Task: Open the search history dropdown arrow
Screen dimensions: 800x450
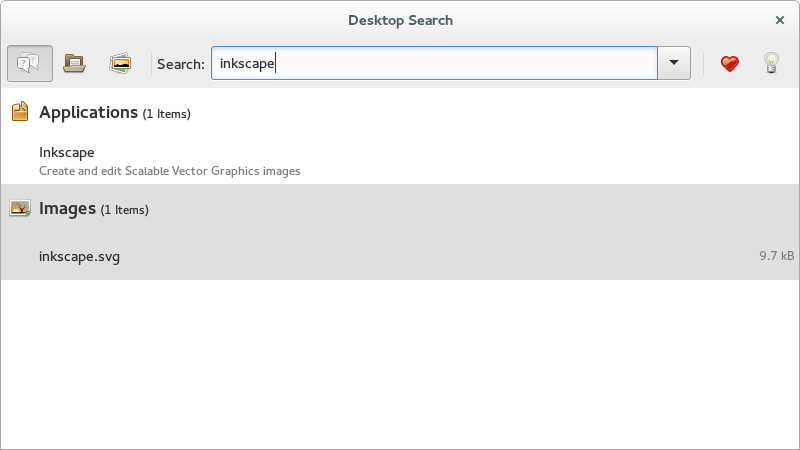Action: [x=673, y=63]
